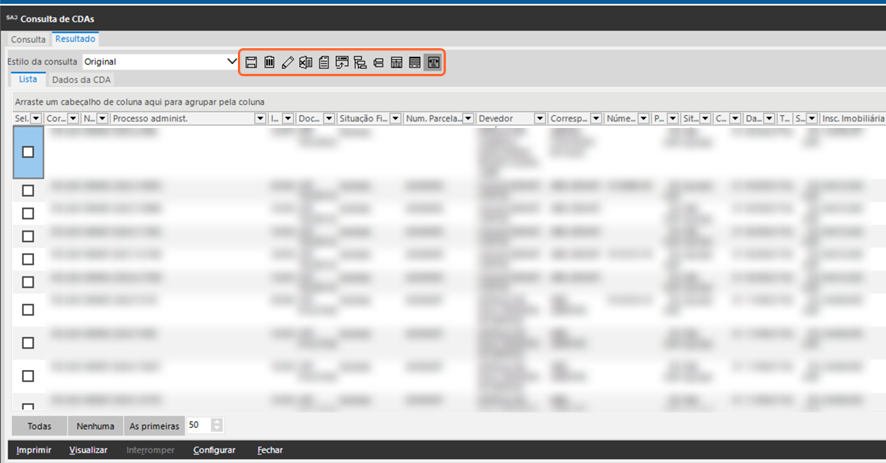Click the table grid columns icon

pos(397,63)
